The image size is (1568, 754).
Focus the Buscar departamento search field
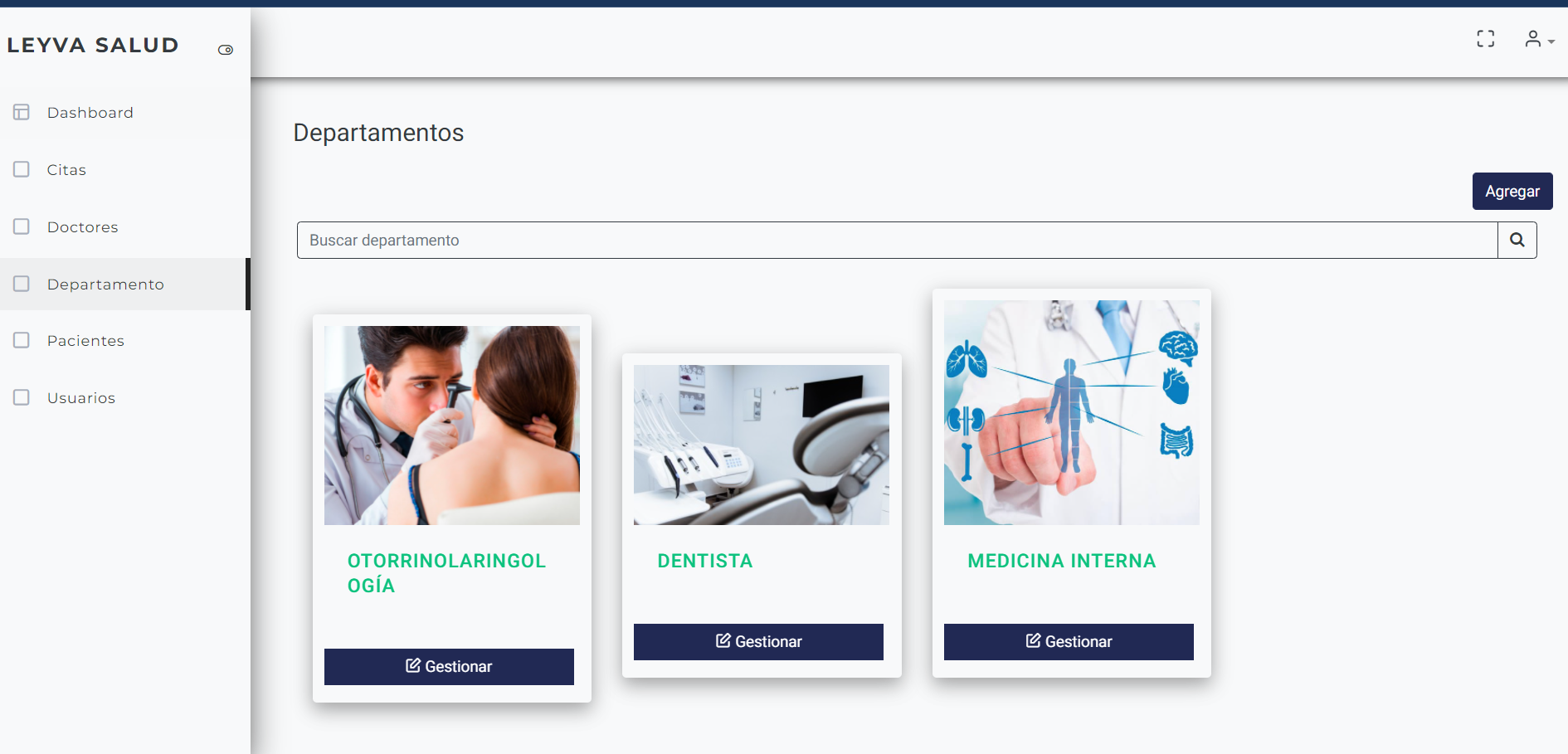(898, 240)
